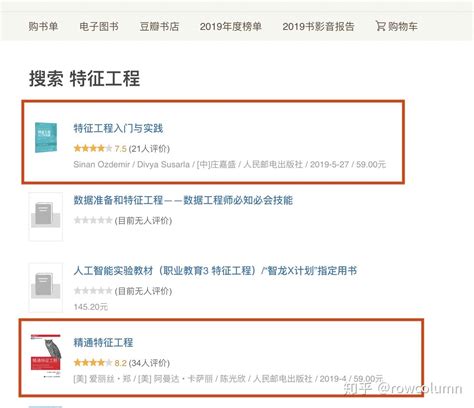Open the 人工智能实验教材 book title link
474x408 pixels.
pos(215,271)
